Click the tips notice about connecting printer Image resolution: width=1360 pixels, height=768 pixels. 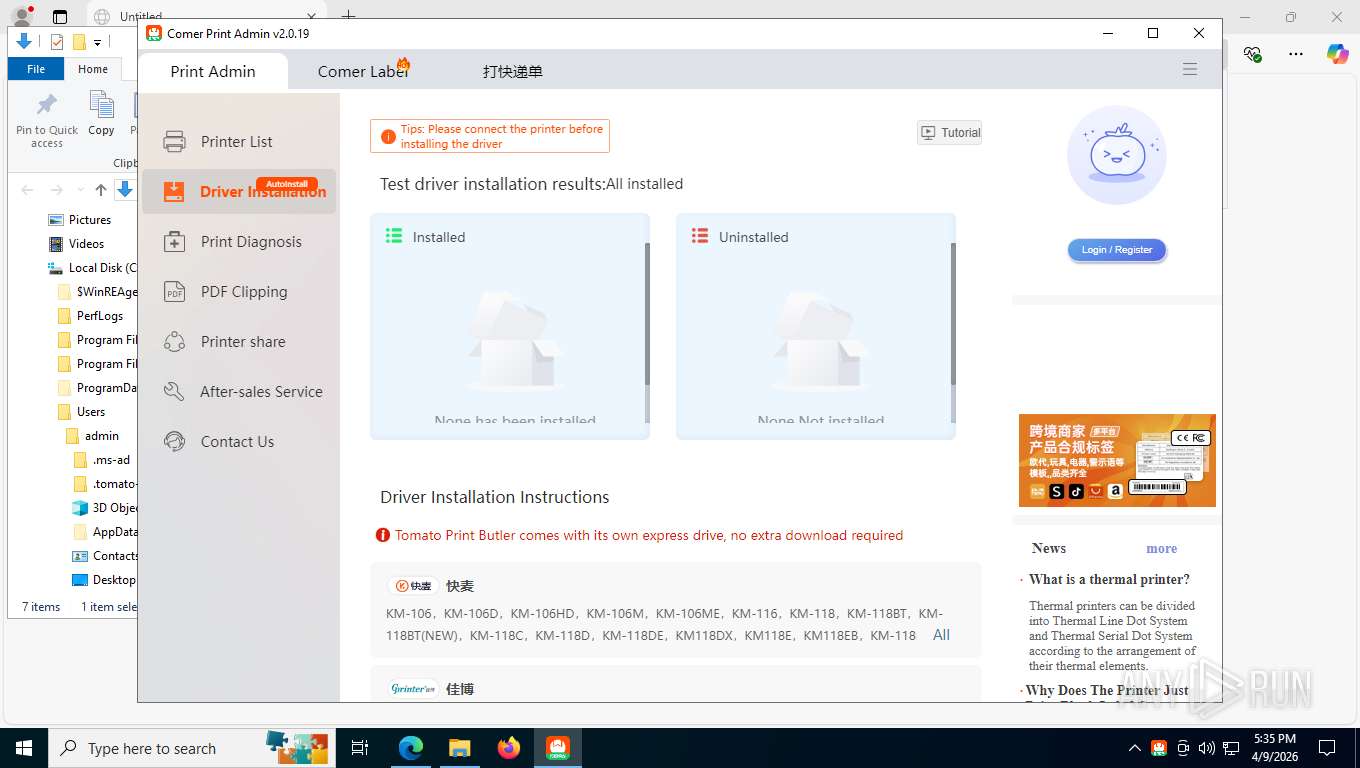coord(490,136)
